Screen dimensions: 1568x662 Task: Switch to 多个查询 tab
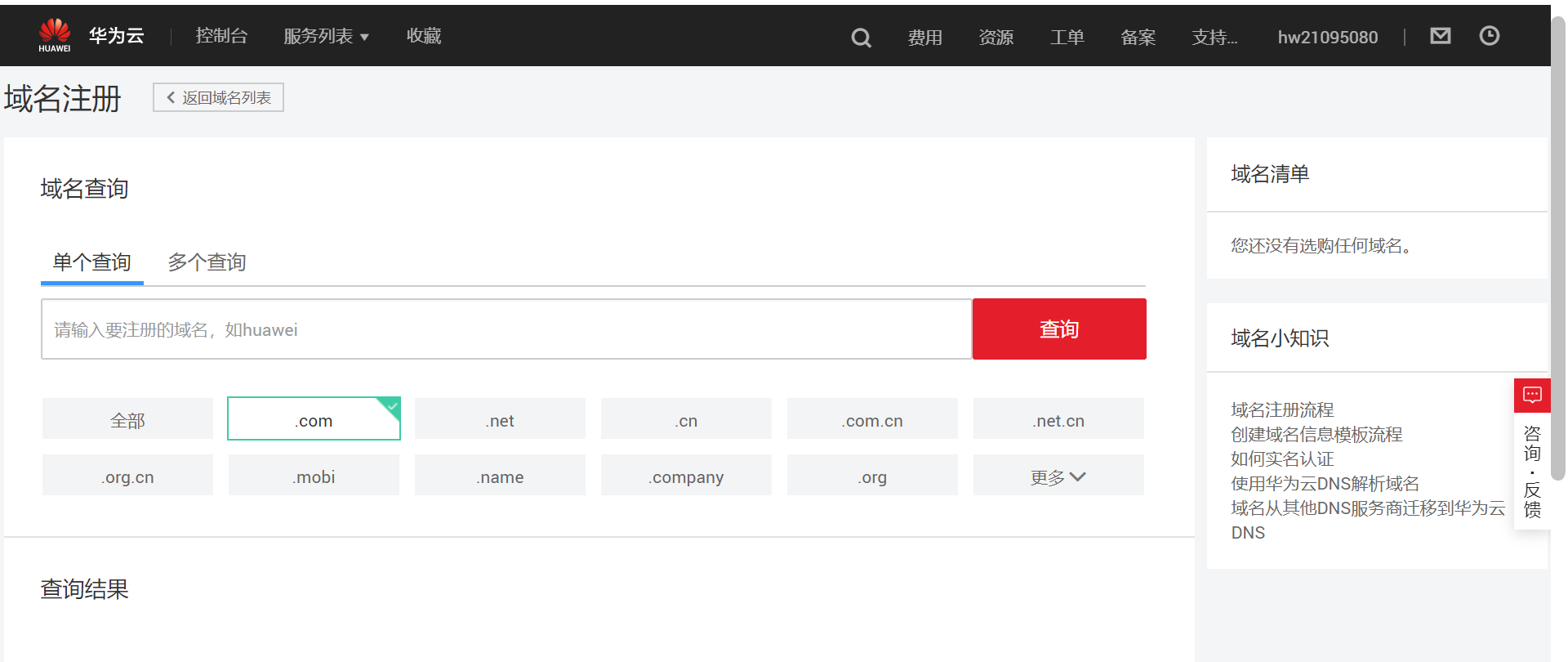[x=207, y=262]
